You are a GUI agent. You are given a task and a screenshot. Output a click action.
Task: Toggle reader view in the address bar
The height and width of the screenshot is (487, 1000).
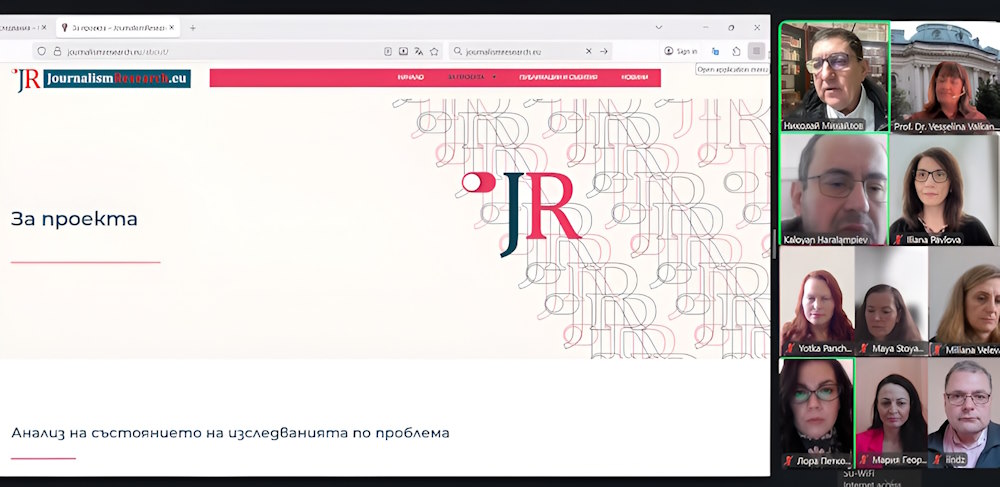[x=388, y=51]
